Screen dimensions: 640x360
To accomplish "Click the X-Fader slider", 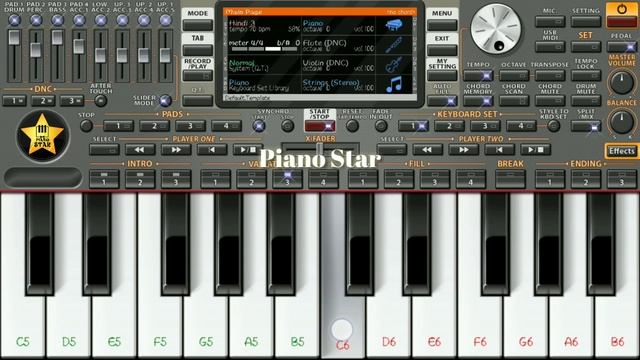I will coord(320,149).
